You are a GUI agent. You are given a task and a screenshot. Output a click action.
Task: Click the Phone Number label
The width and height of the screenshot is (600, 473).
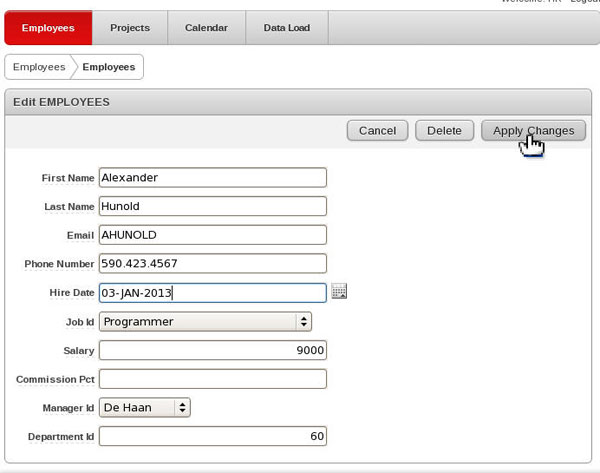tap(59, 264)
